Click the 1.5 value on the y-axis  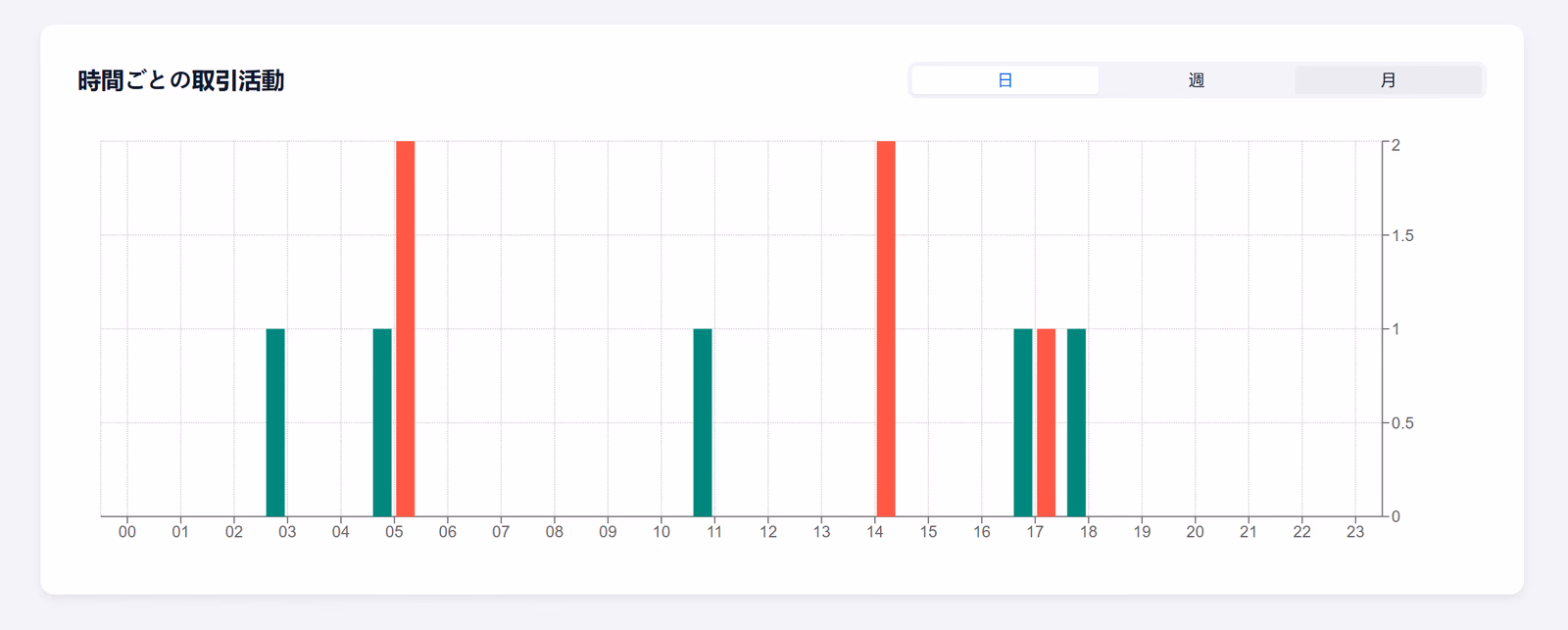1402,236
